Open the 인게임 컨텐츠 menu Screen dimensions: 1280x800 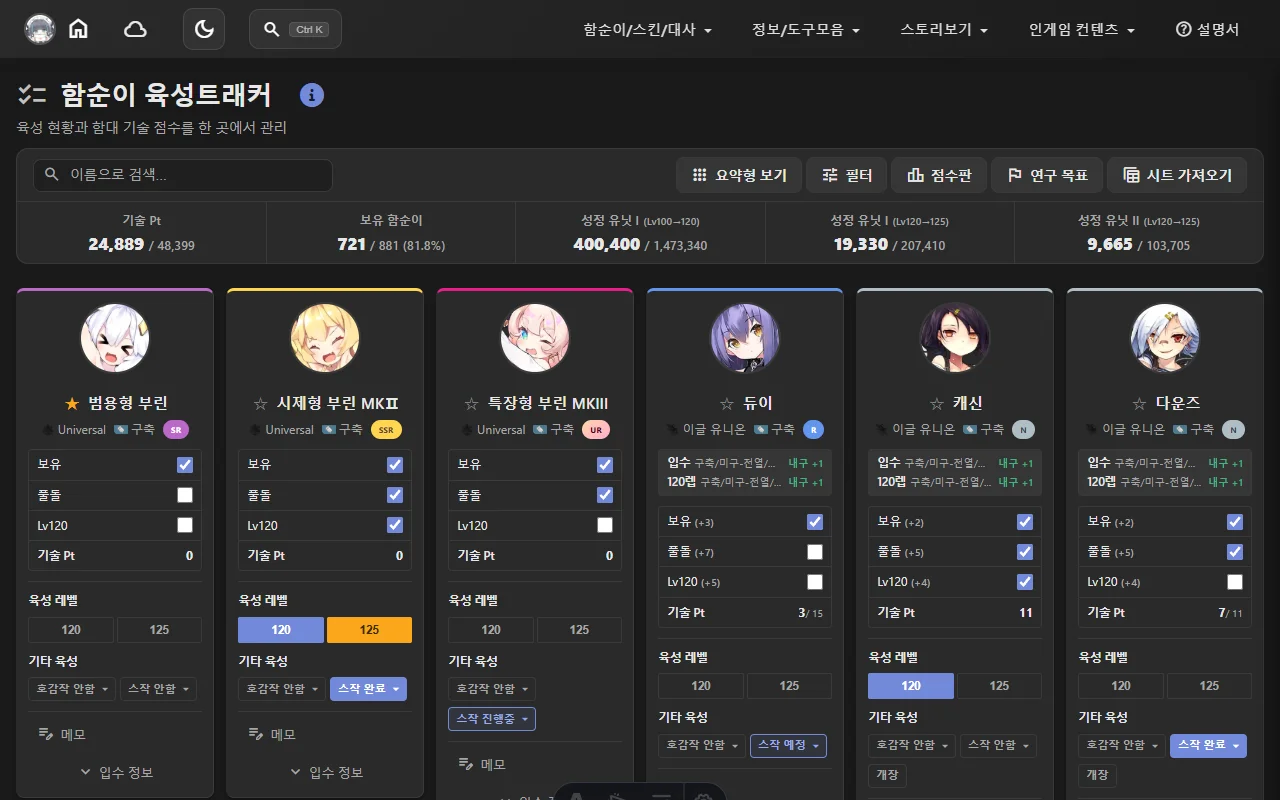(1082, 30)
